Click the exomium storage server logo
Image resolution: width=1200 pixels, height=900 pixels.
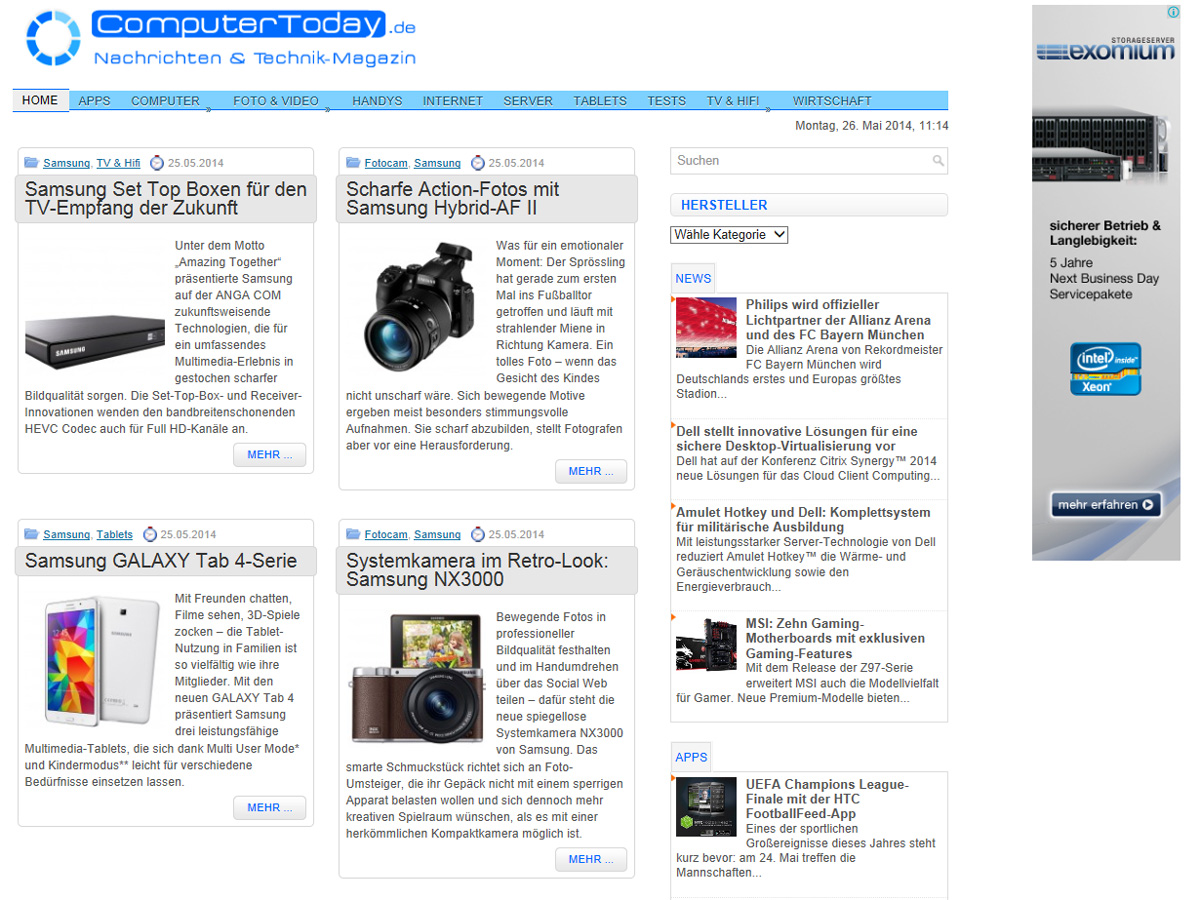pyautogui.click(x=1106, y=50)
